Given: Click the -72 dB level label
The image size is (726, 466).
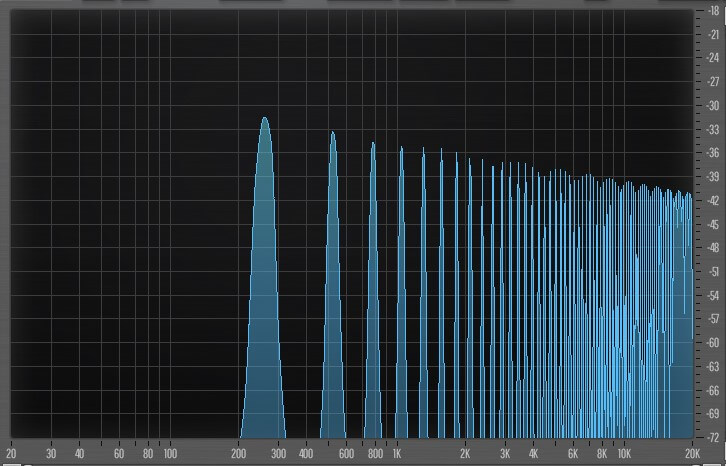Looking at the screenshot, I should pyautogui.click(x=712, y=437).
